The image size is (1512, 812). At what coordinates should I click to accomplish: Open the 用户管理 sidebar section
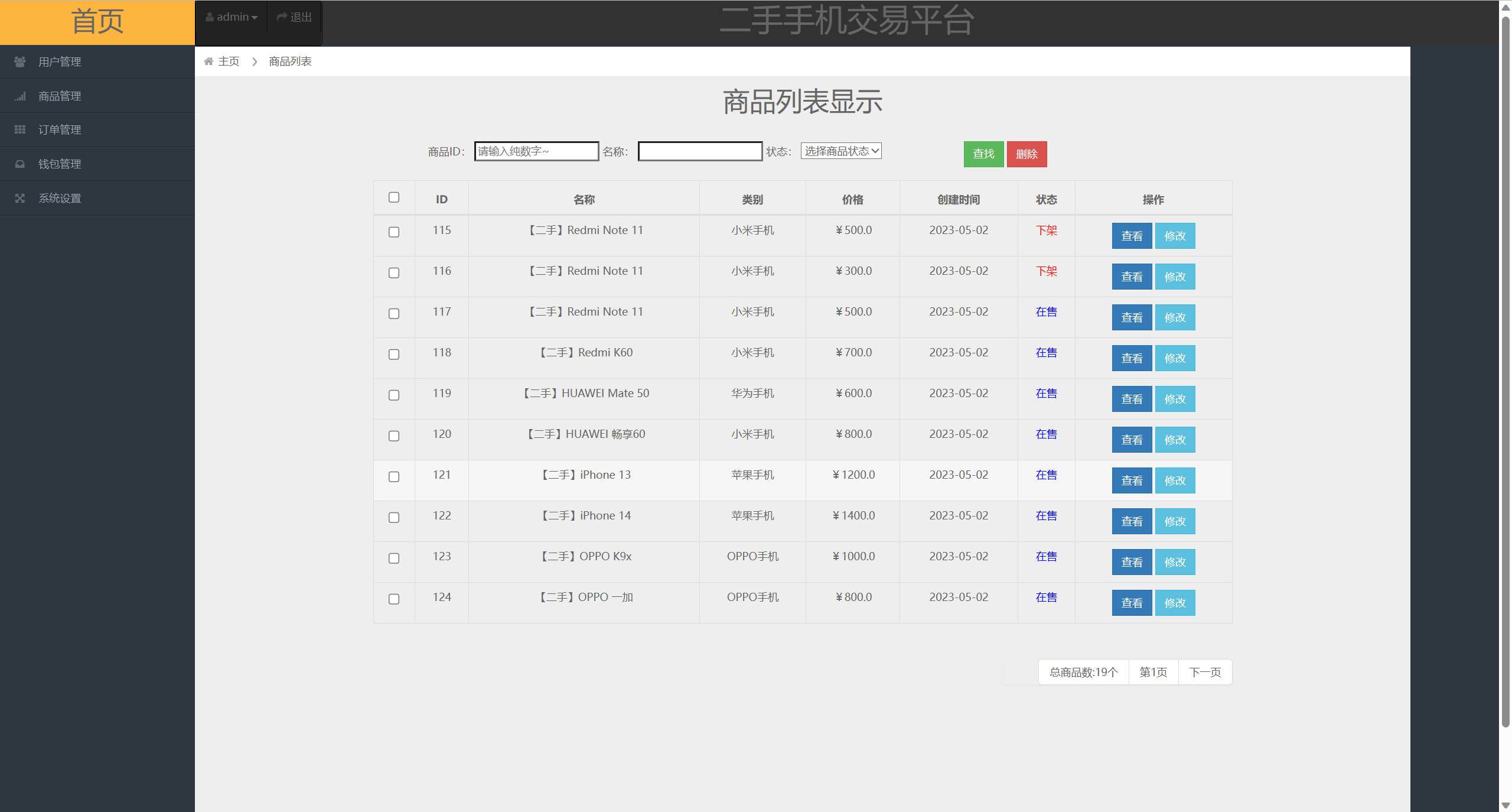tap(59, 61)
